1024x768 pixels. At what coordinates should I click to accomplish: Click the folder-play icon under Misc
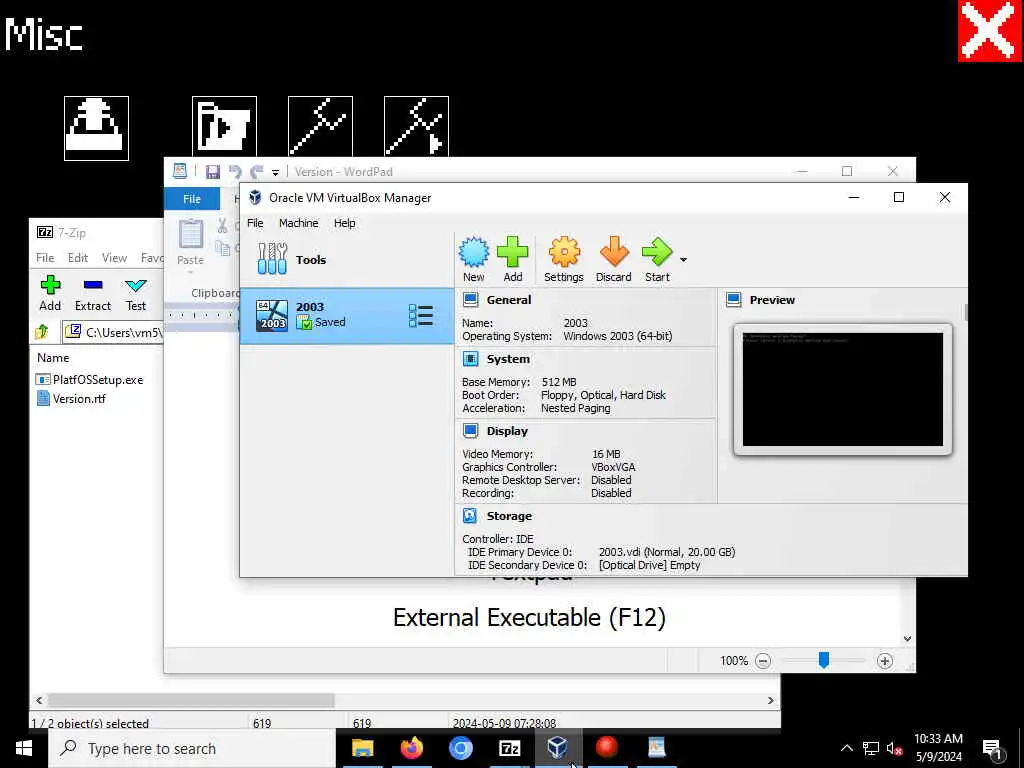click(x=225, y=127)
